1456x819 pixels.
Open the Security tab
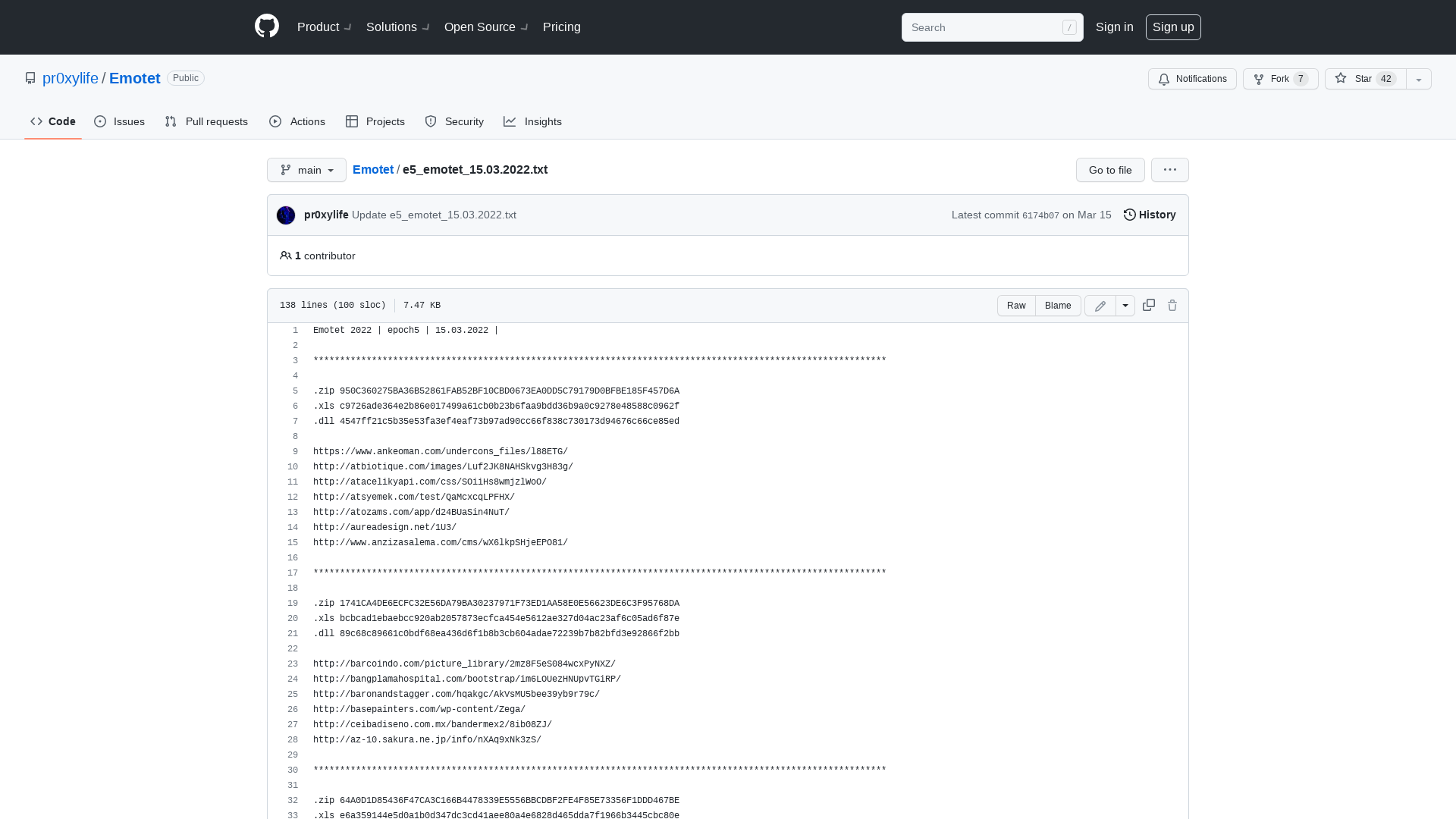(x=454, y=121)
